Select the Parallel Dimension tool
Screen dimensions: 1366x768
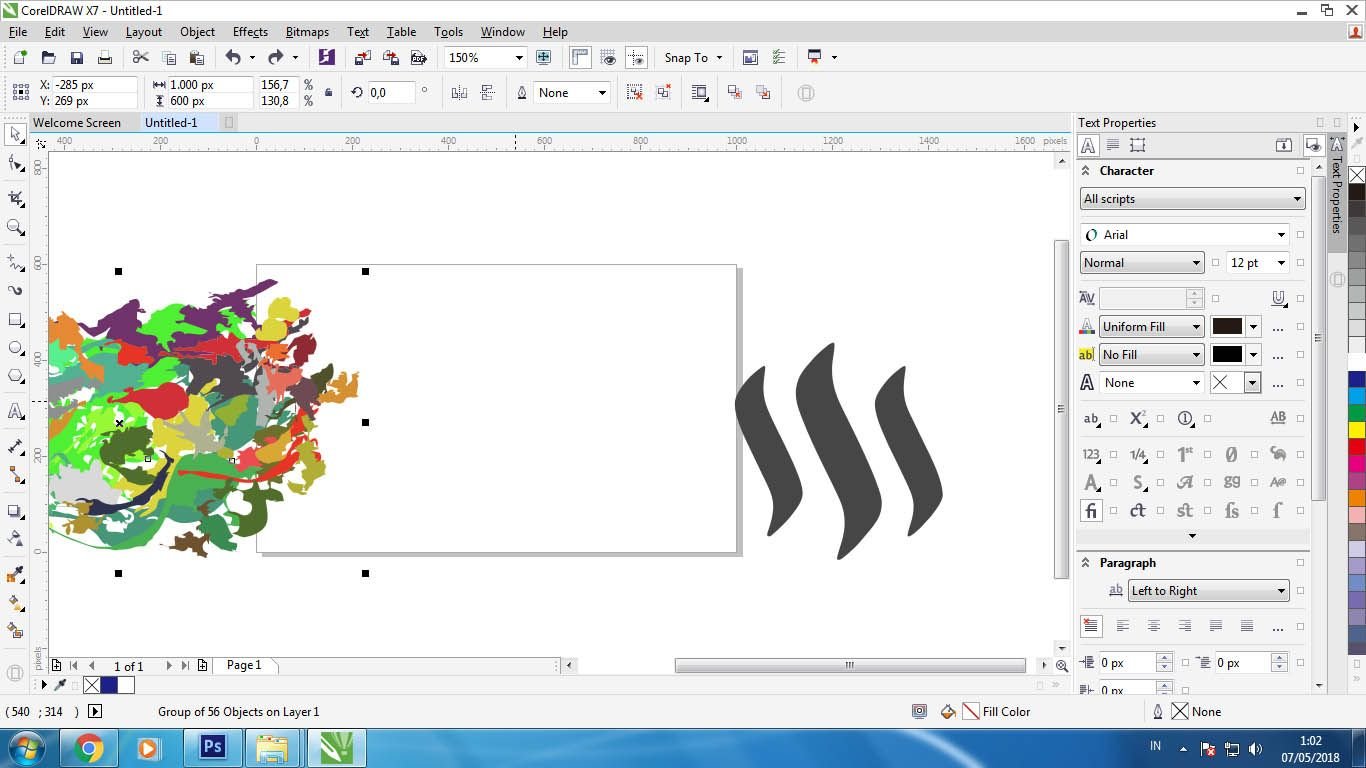15,446
